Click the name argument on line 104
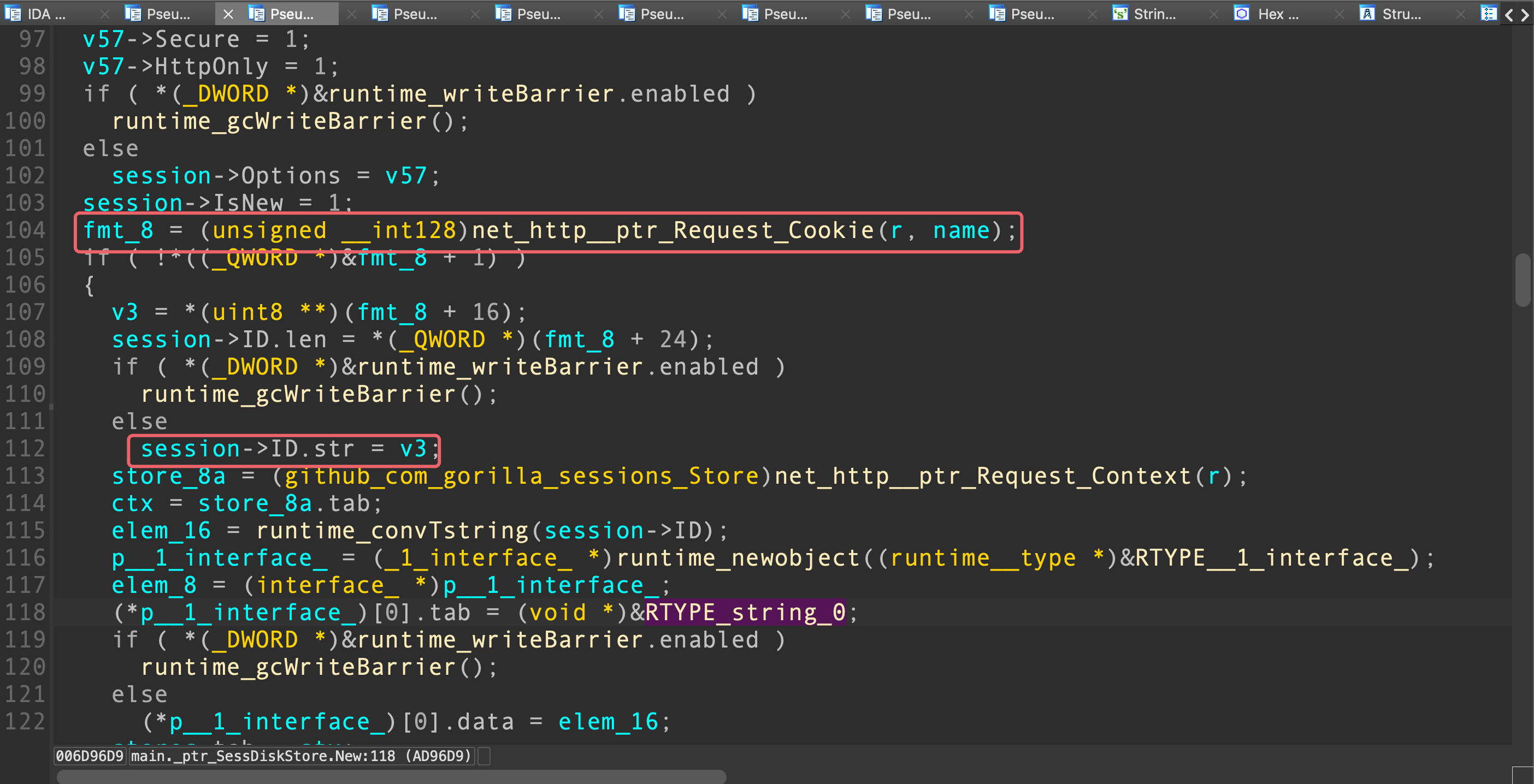 [x=961, y=230]
